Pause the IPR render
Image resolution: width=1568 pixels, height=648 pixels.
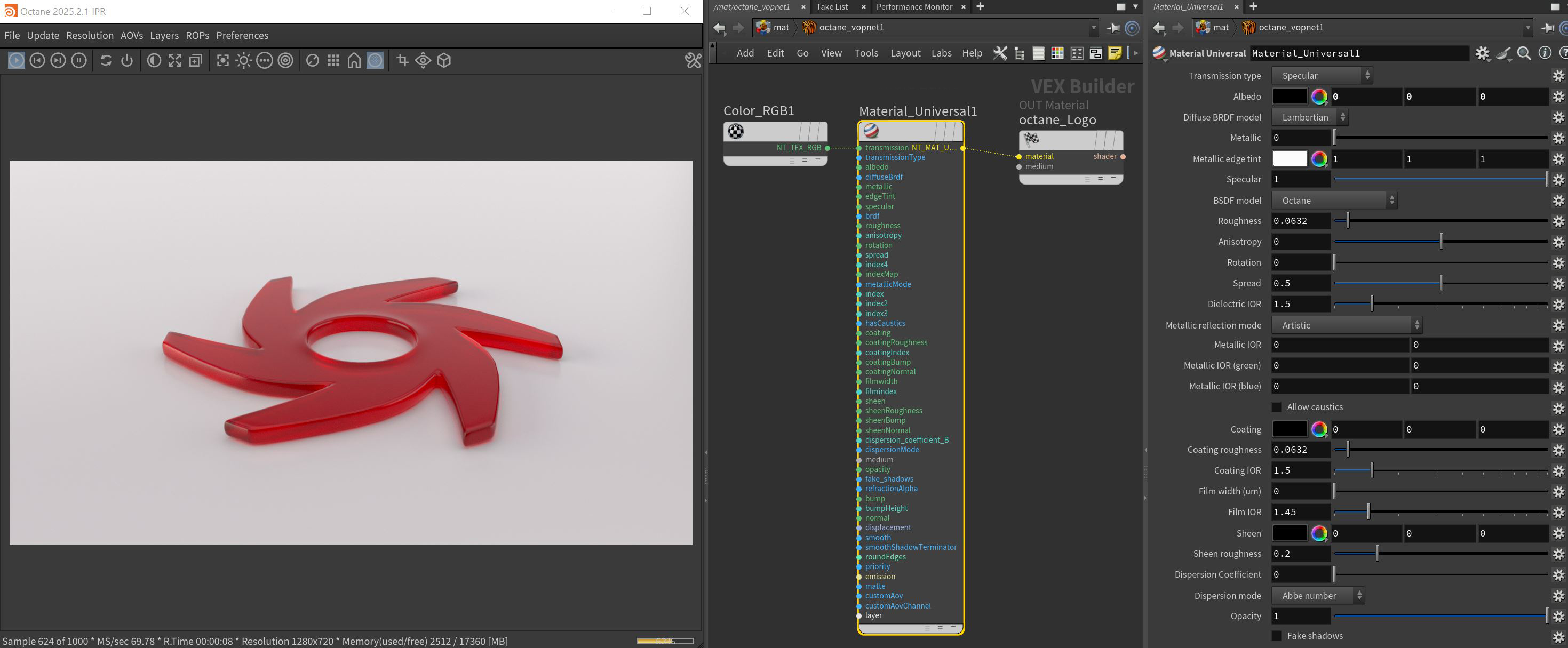79,60
